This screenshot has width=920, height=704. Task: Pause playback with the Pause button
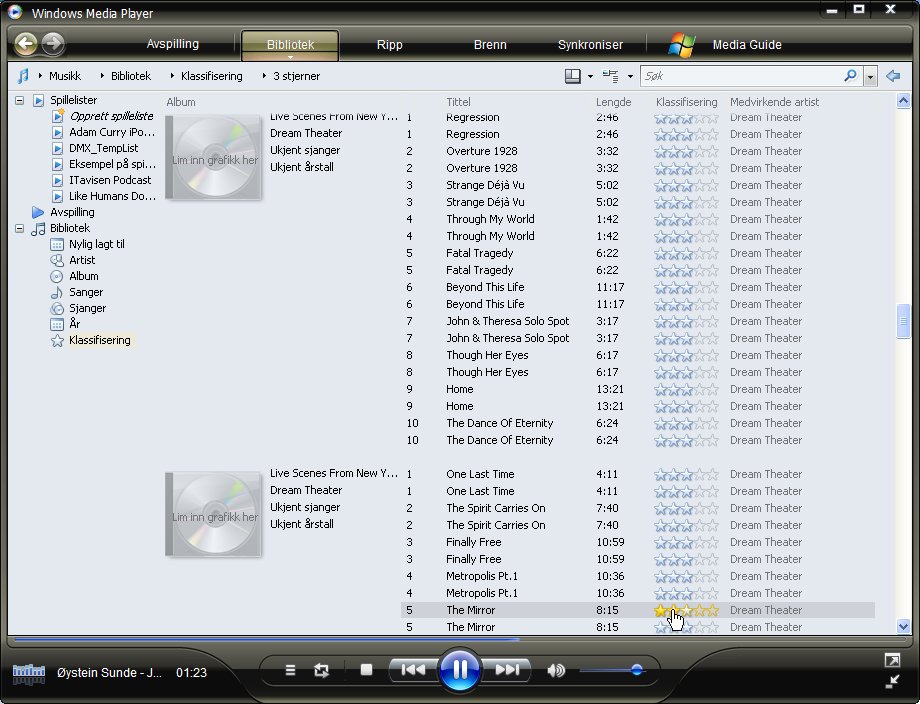pos(459,669)
